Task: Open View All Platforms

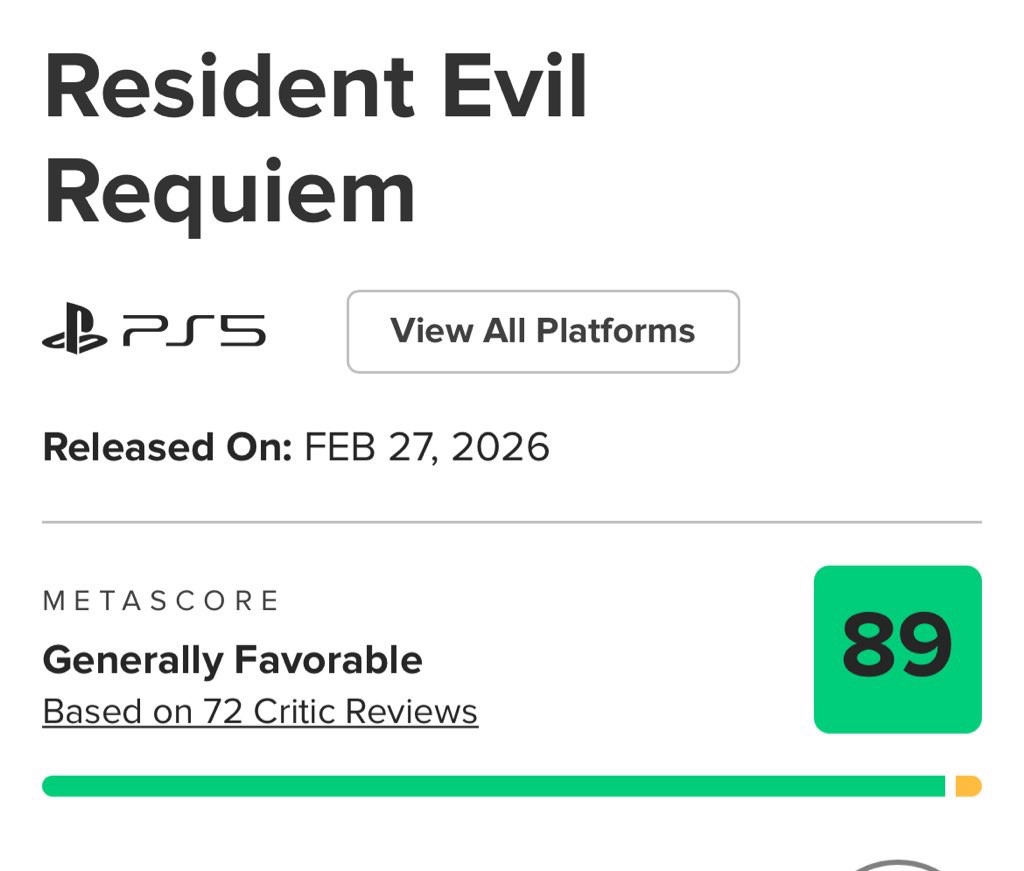Action: (x=543, y=332)
